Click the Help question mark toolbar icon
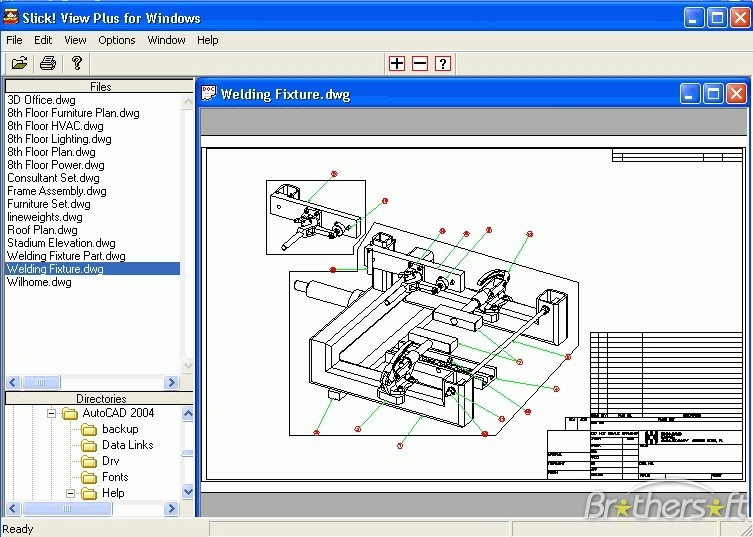Screen dimensions: 753x537 pos(76,63)
